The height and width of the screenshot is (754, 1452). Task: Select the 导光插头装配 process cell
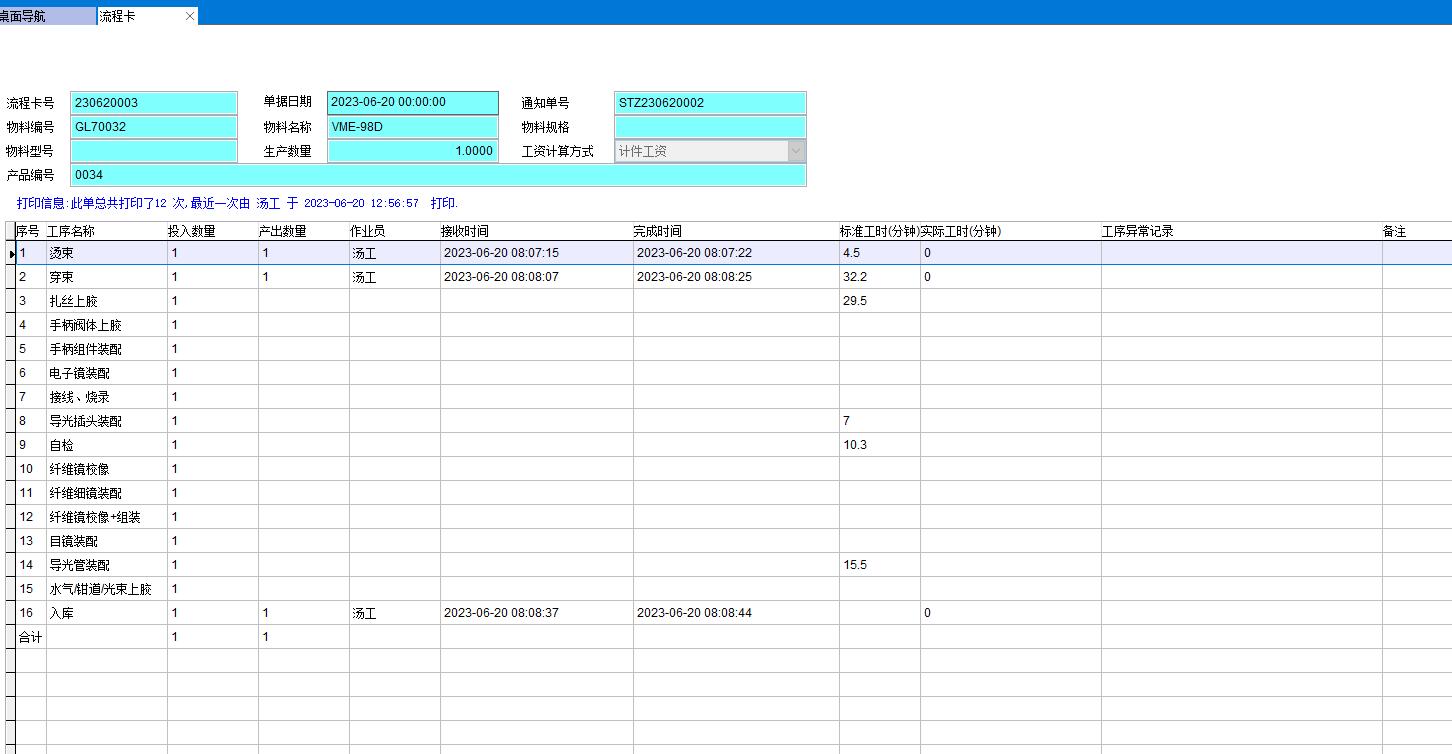tap(106, 421)
